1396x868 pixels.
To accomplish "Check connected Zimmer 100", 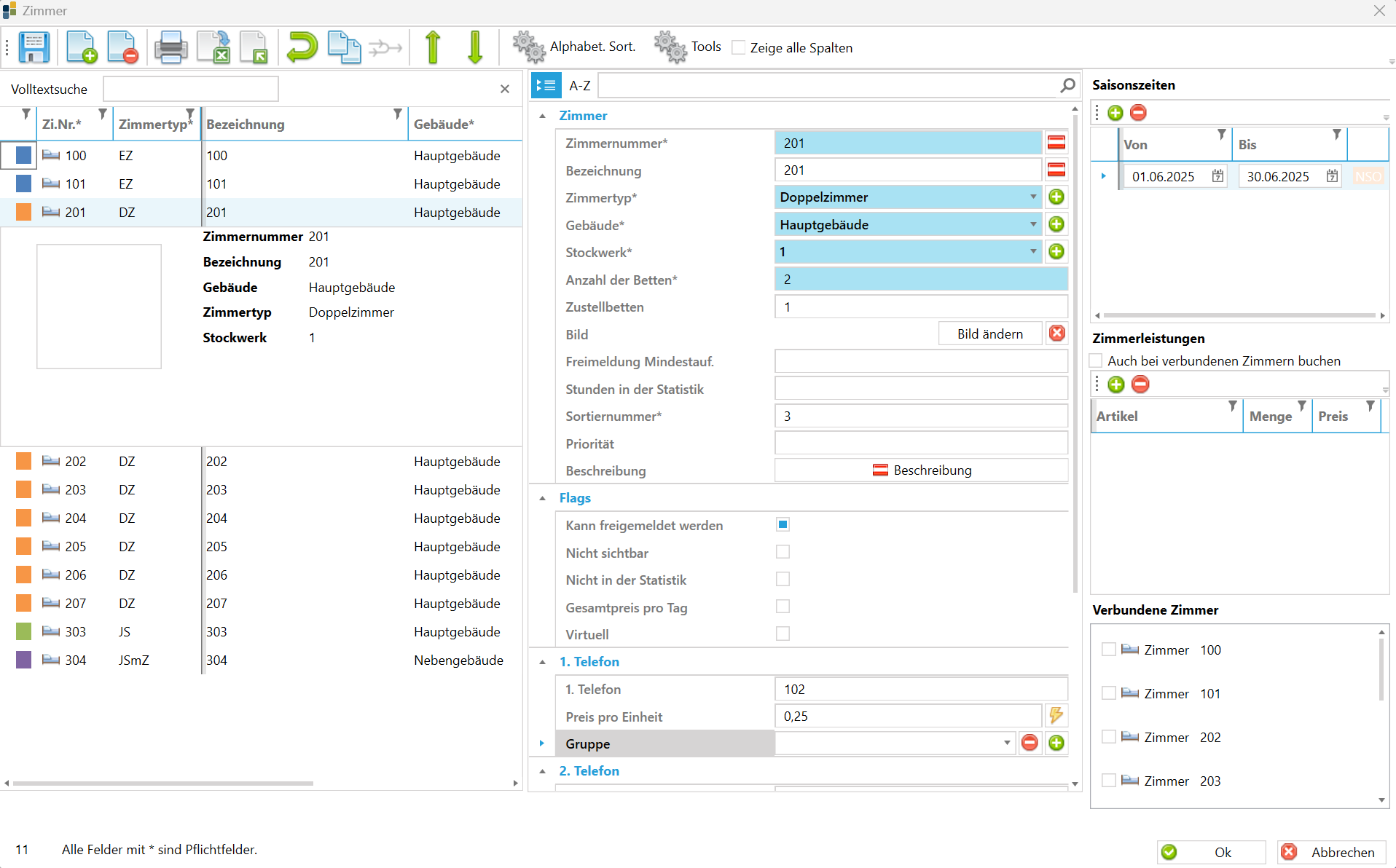I will pyautogui.click(x=1109, y=650).
